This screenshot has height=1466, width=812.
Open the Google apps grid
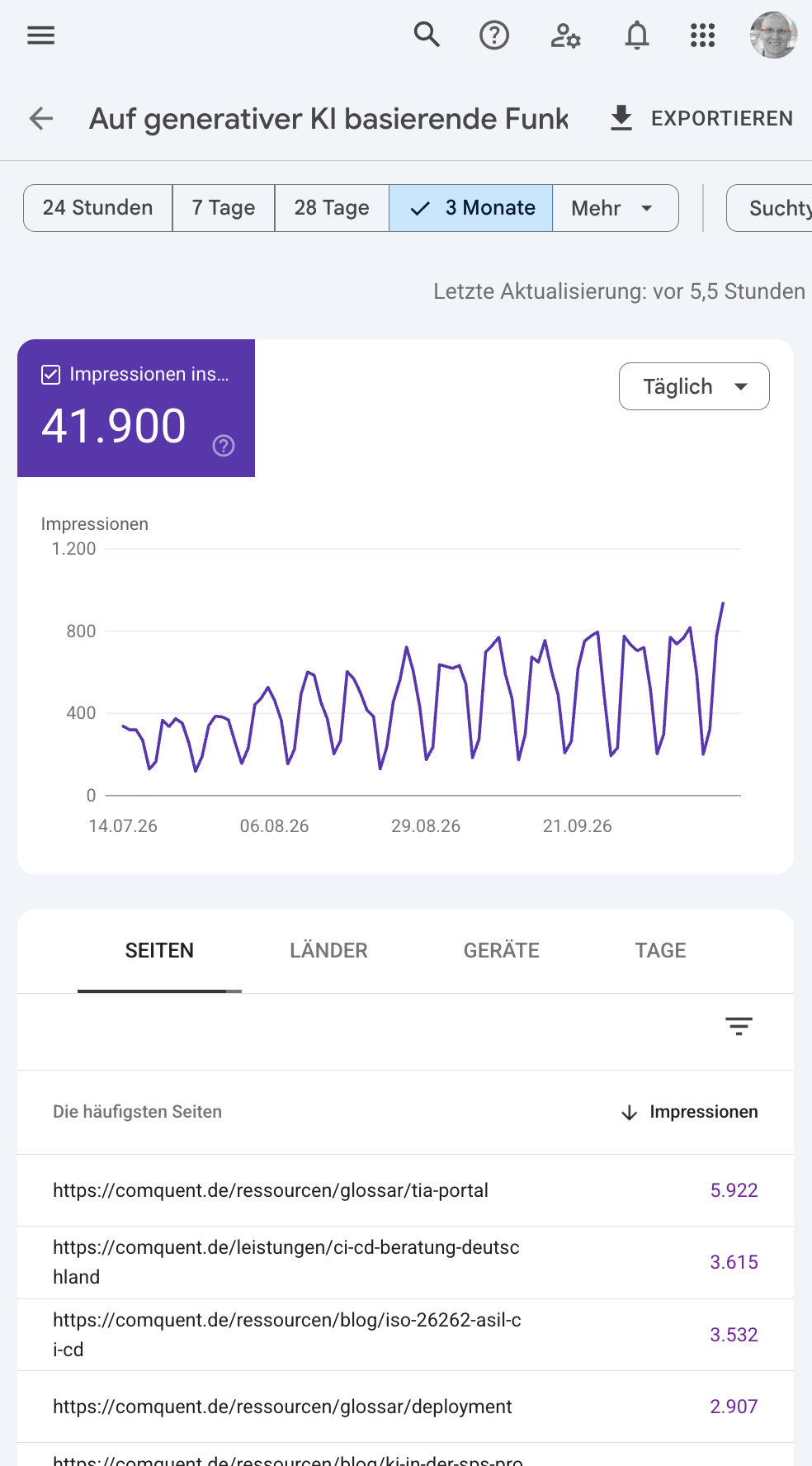pos(702,35)
